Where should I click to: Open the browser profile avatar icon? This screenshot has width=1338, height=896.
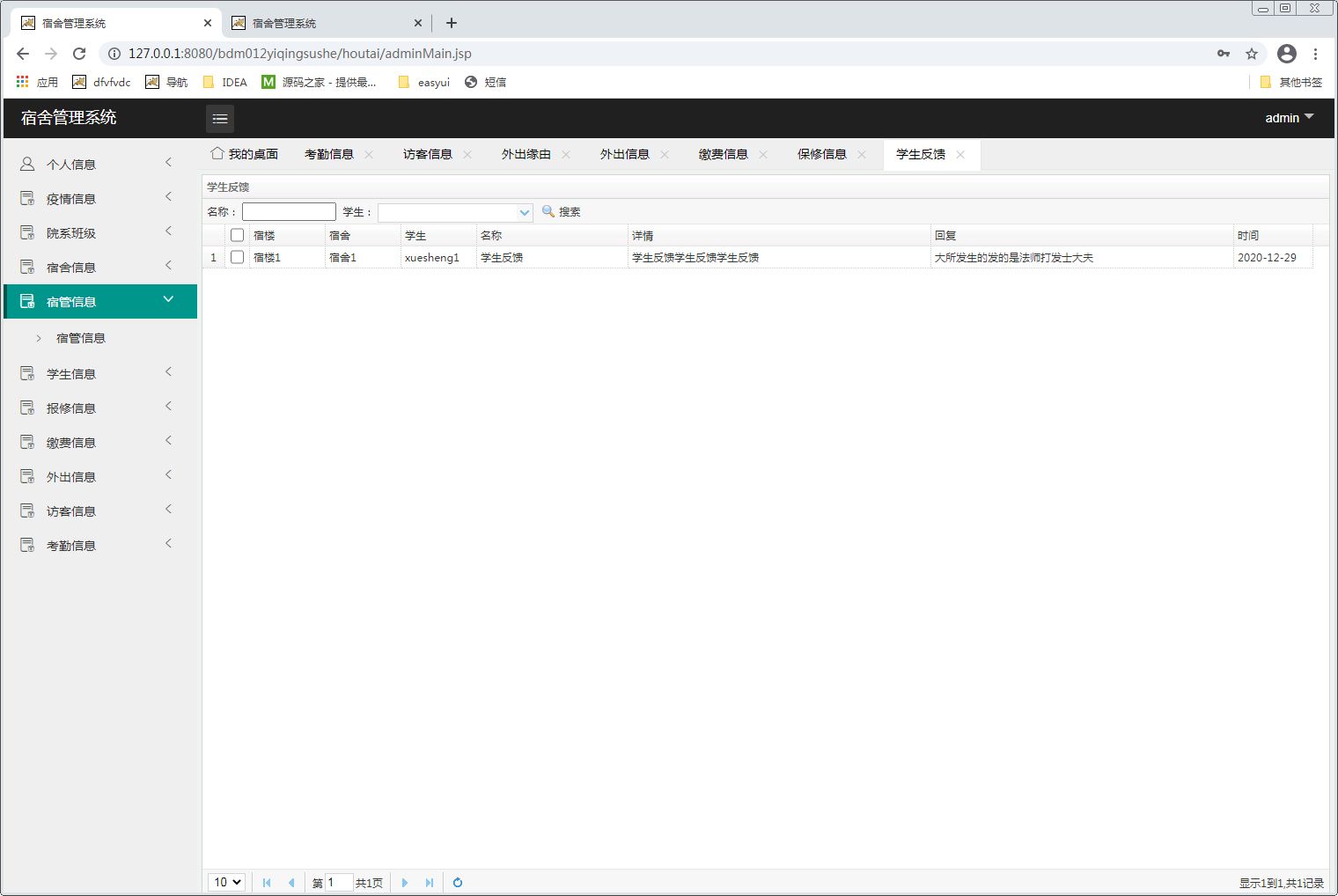(1287, 54)
